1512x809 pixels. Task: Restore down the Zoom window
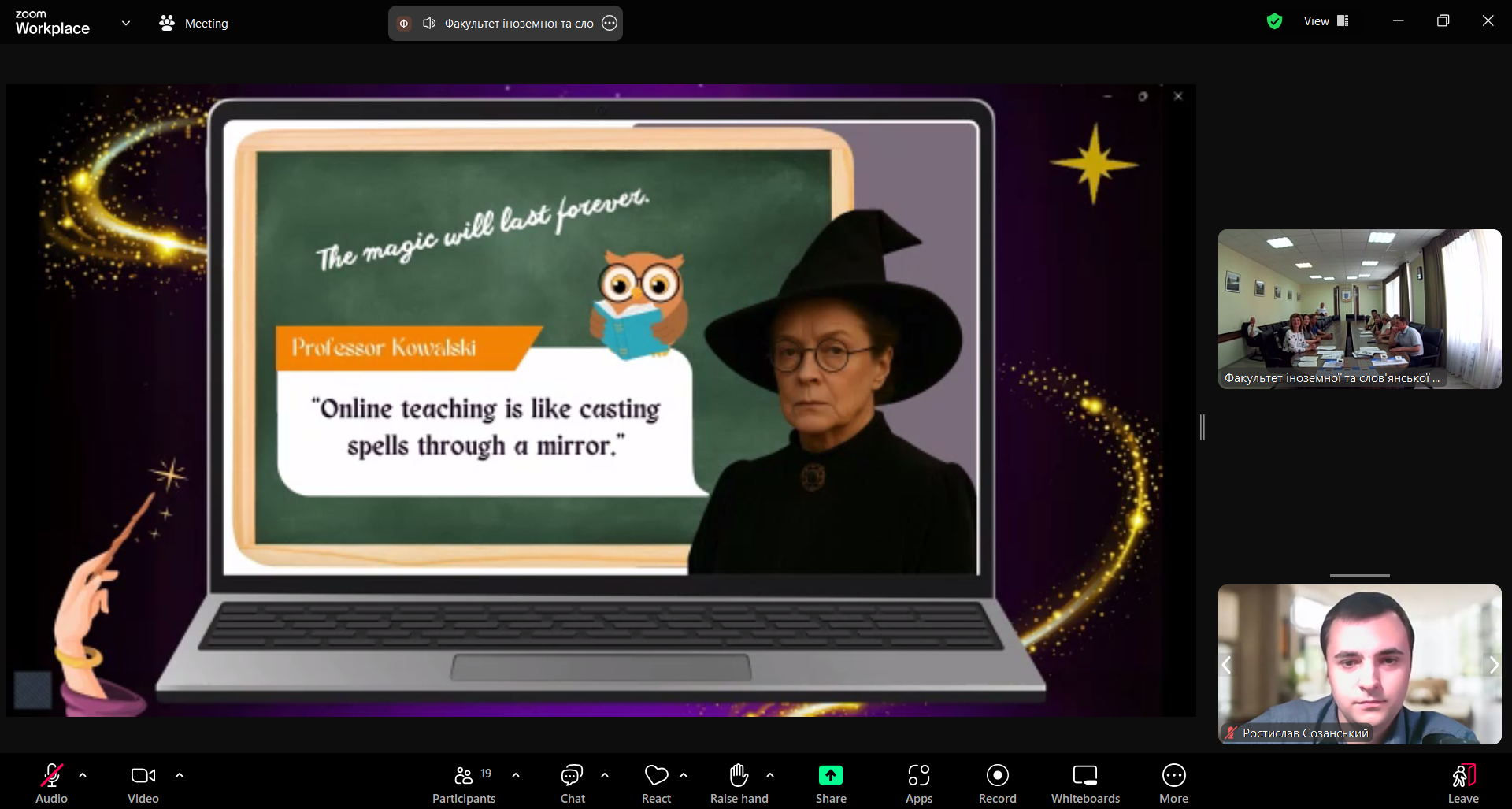coord(1443,21)
